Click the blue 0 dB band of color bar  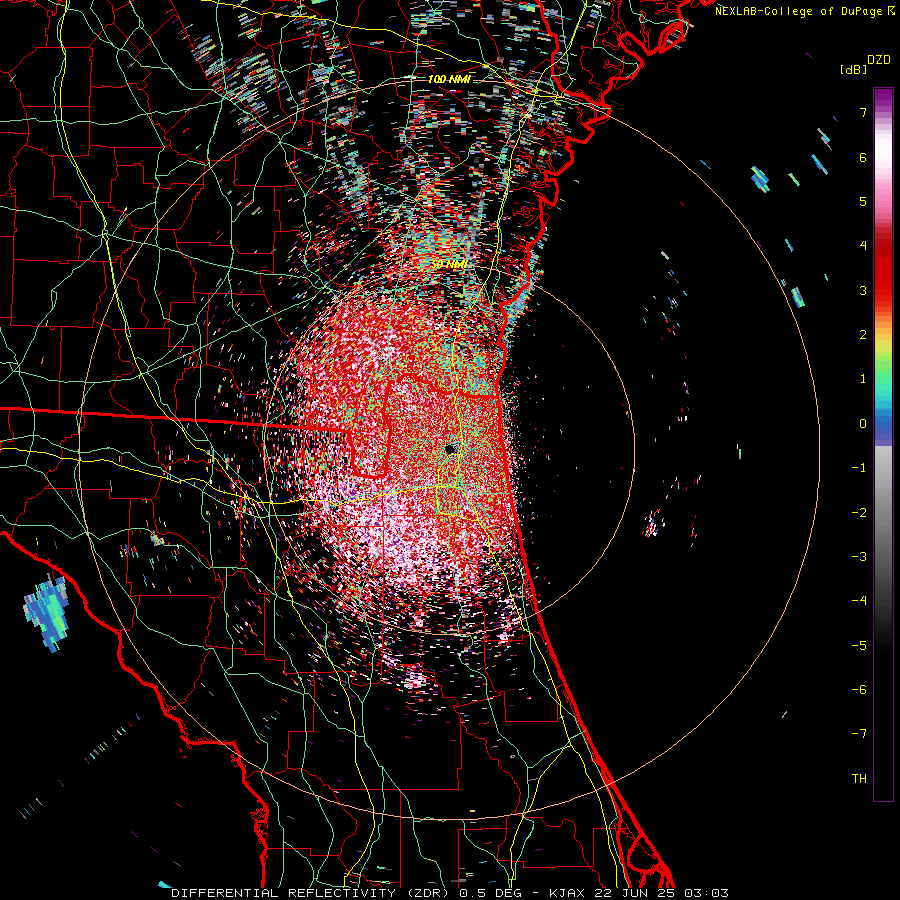click(883, 425)
